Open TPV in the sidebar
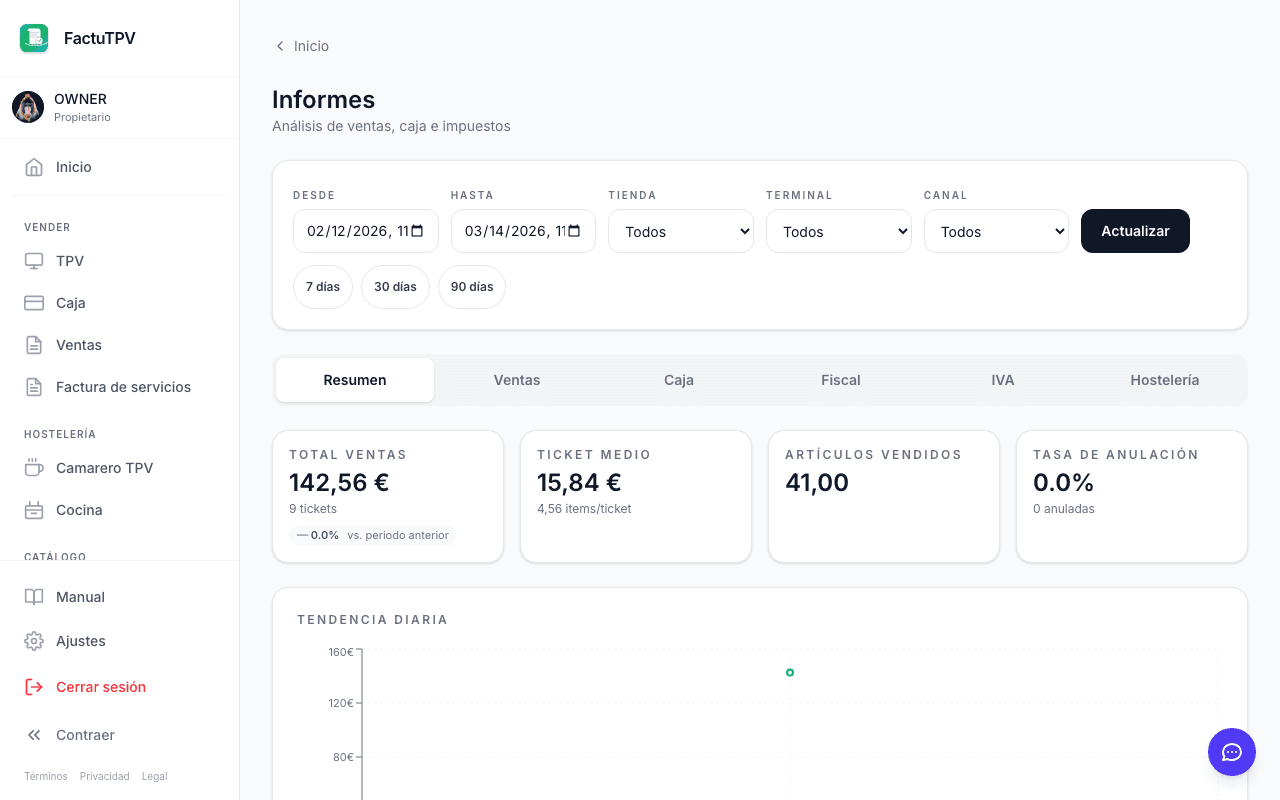This screenshot has width=1280, height=800. click(x=120, y=261)
